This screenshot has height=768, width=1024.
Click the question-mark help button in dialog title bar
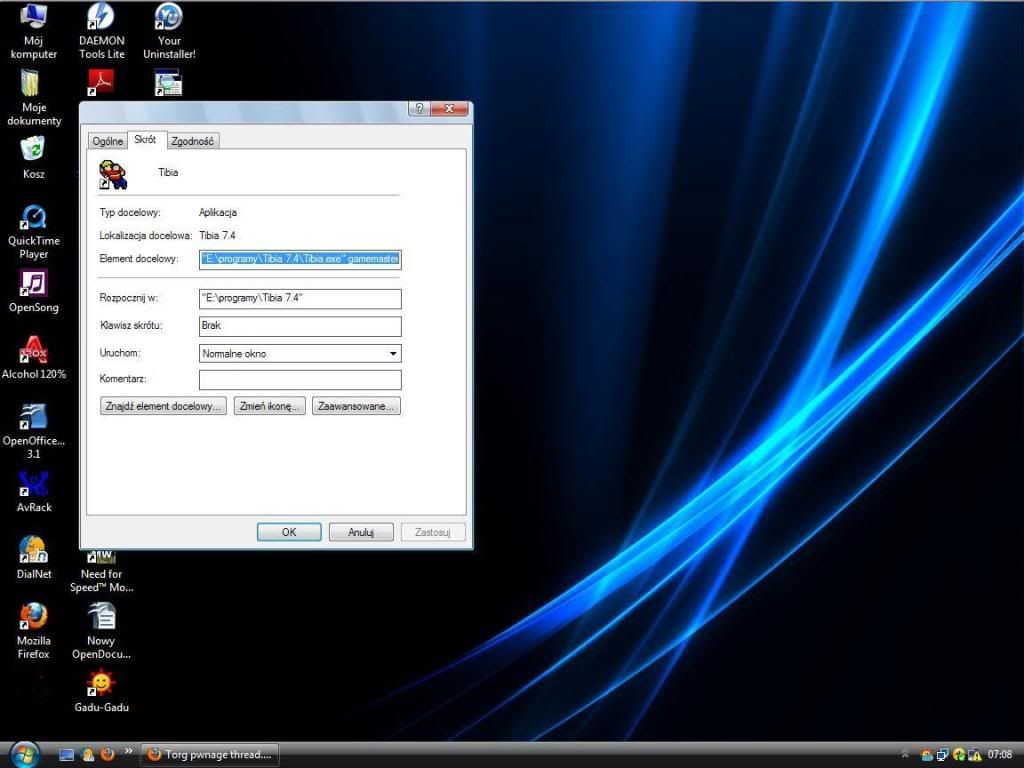click(x=419, y=108)
